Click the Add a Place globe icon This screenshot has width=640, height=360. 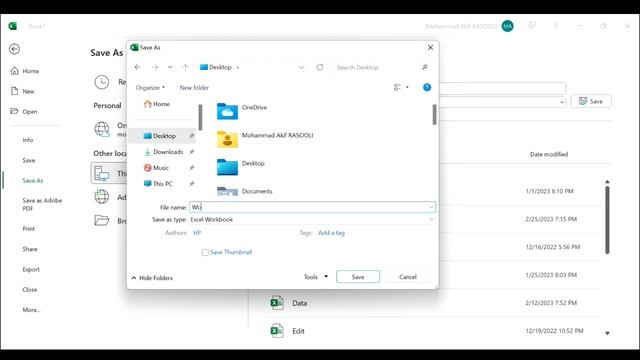click(102, 197)
